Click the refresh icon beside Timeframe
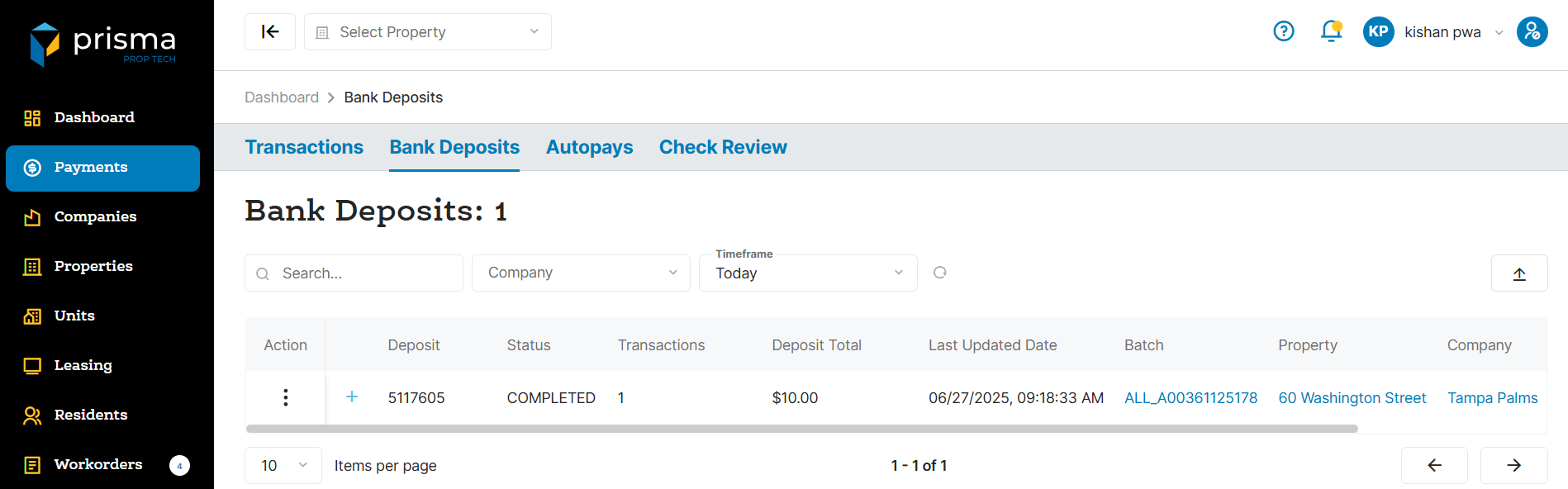Image resolution: width=1568 pixels, height=489 pixels. 939,273
